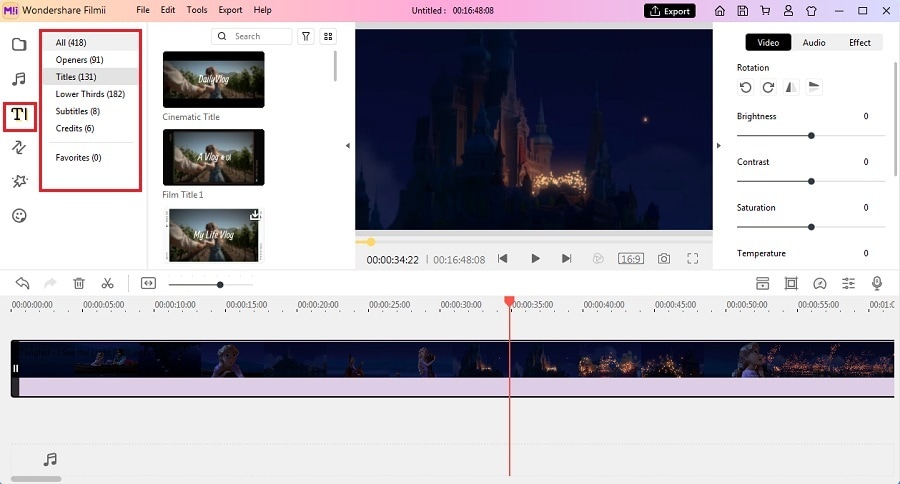Download the My Life Vlog title
The height and width of the screenshot is (484, 900).
coord(255,215)
